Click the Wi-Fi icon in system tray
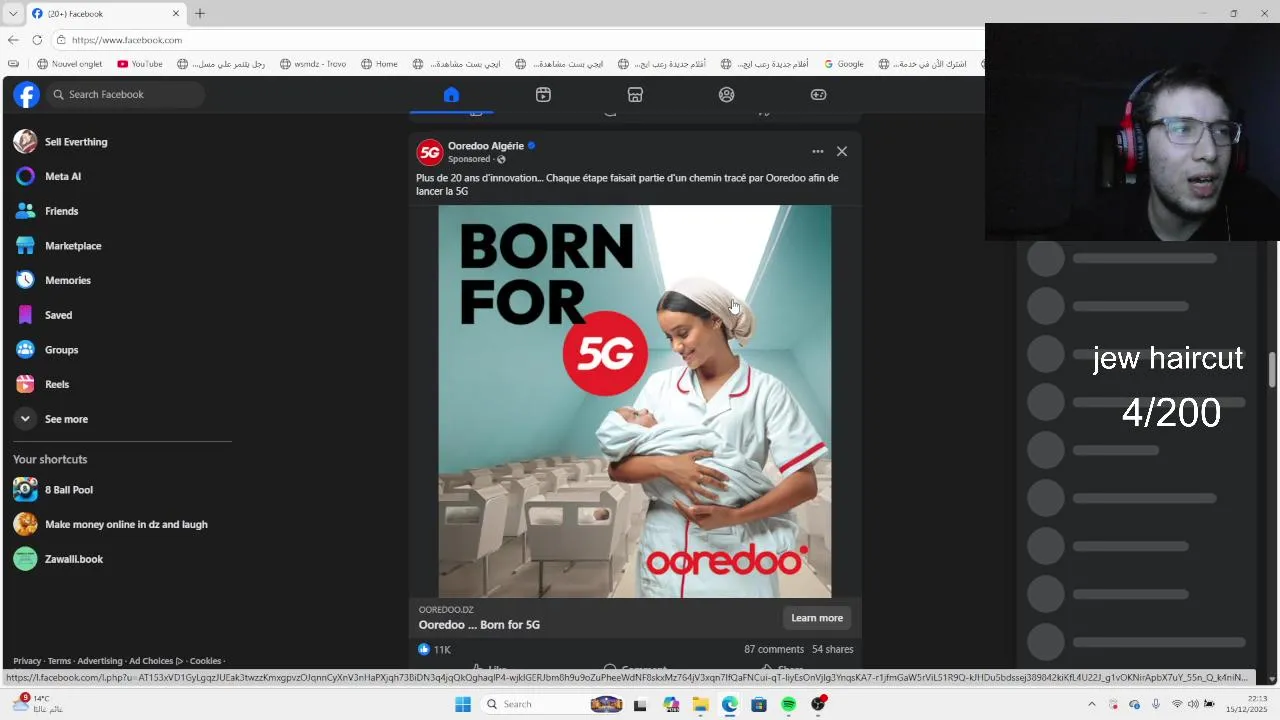 pos(1177,704)
